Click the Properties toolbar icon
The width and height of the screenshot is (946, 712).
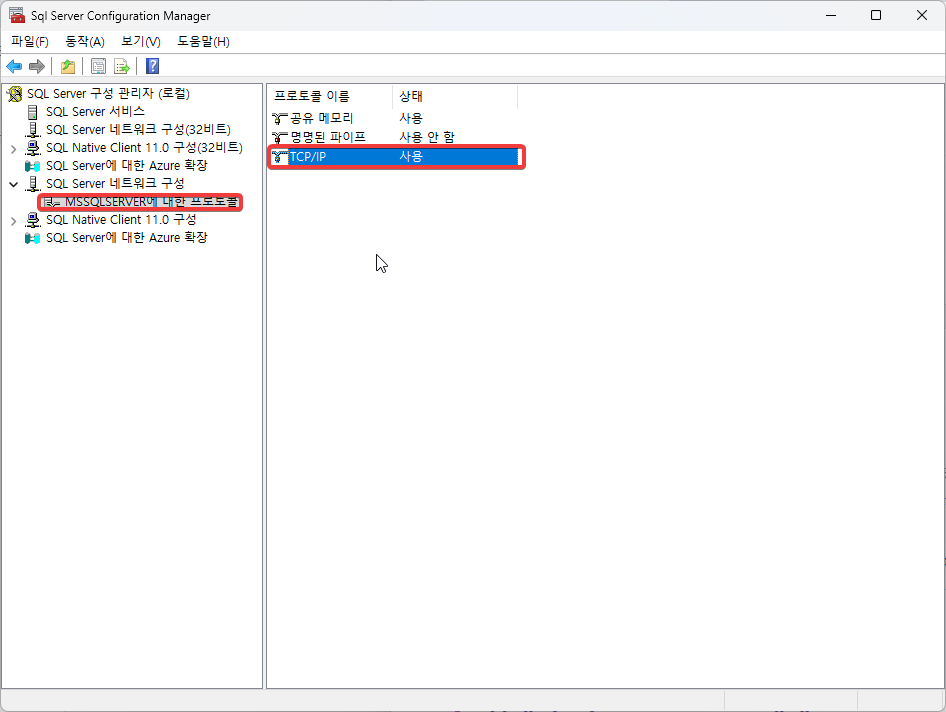click(x=98, y=66)
